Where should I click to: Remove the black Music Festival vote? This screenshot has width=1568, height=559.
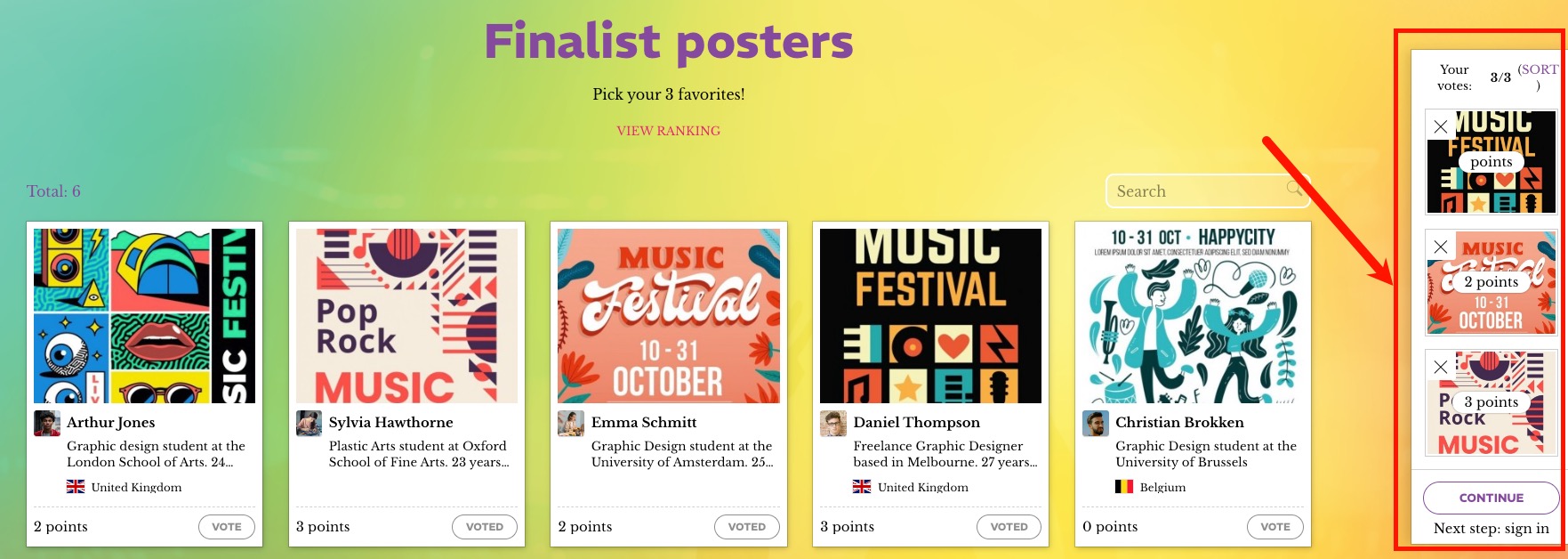pyautogui.click(x=1441, y=126)
